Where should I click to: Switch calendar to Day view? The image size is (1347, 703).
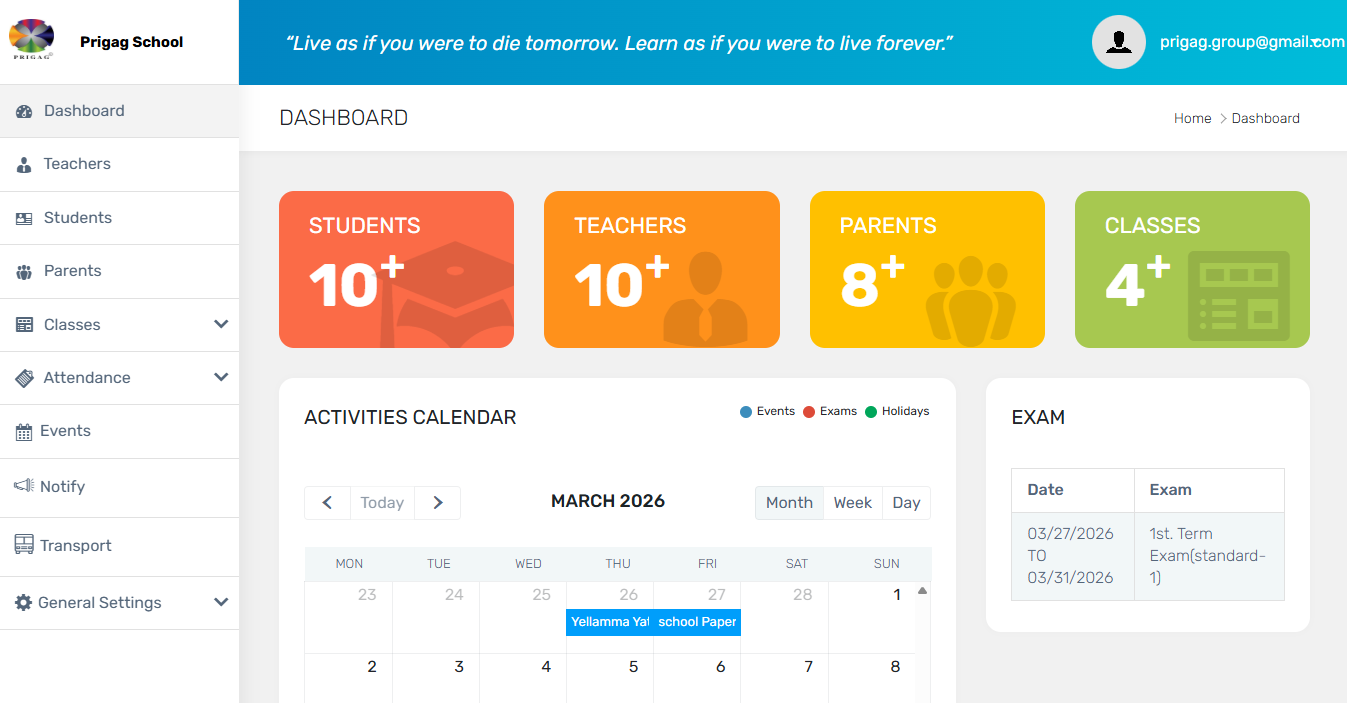tap(906, 503)
